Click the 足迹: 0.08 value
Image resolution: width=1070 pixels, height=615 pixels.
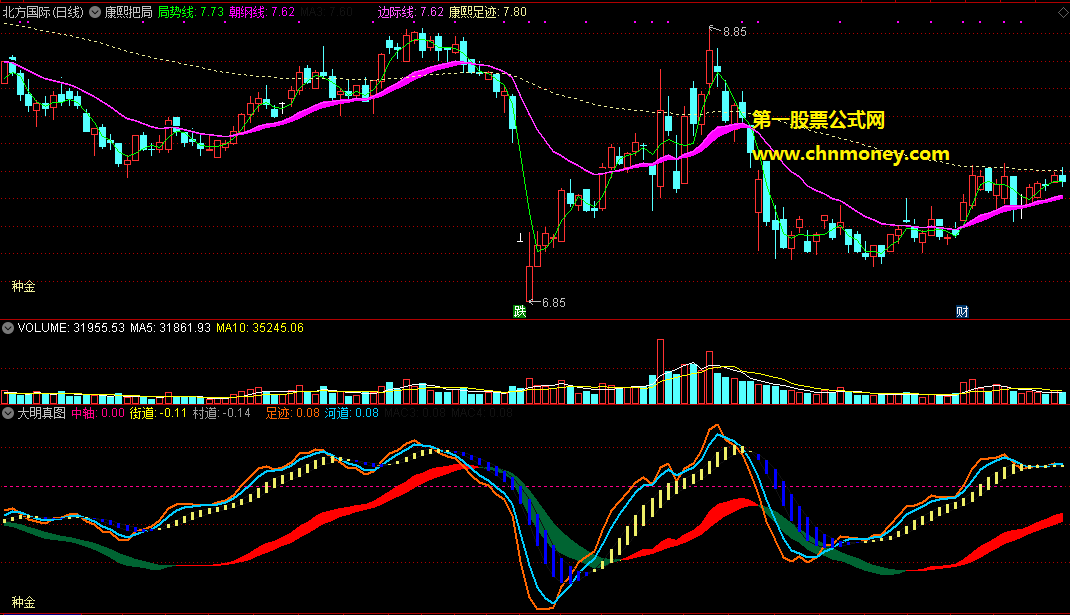[293, 413]
